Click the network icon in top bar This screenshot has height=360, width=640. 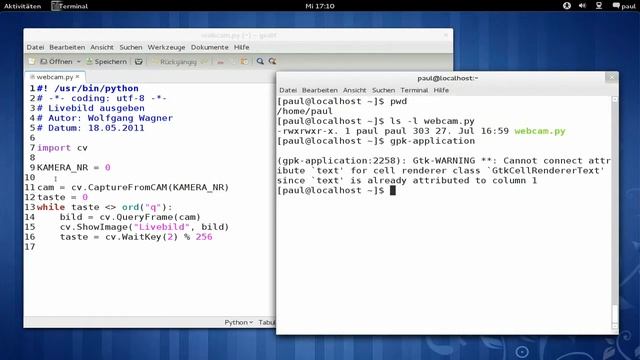click(x=599, y=6)
